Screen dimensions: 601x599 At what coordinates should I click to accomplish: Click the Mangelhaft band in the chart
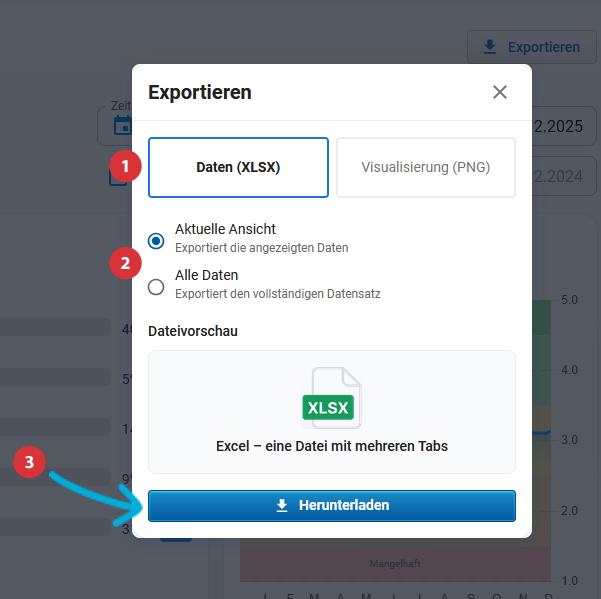tap(395, 563)
